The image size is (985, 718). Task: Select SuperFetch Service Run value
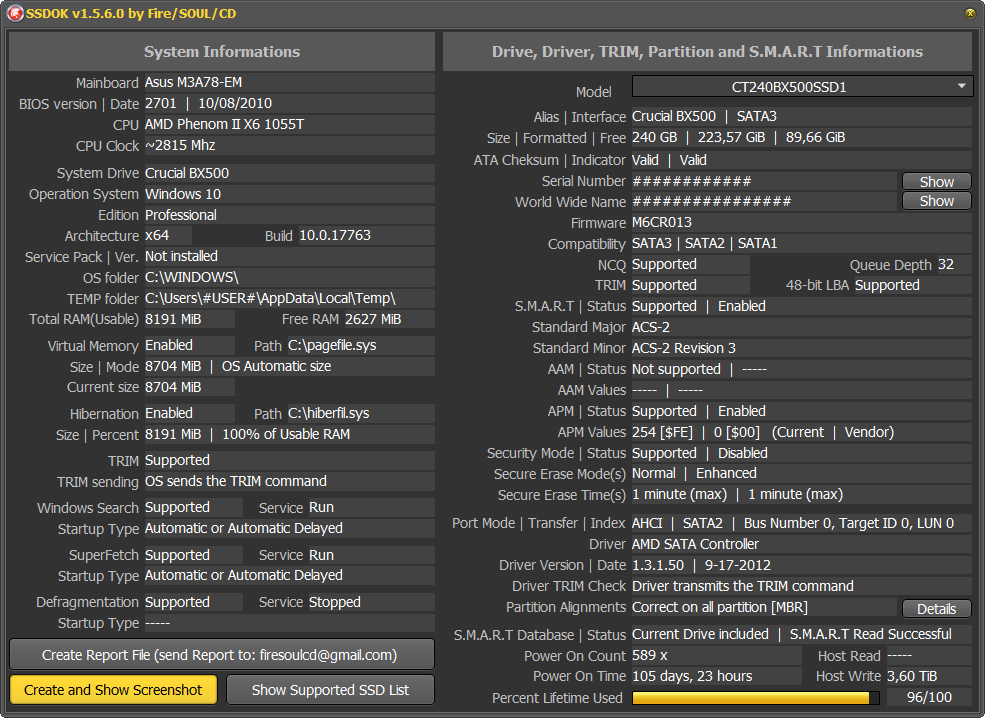(x=371, y=555)
